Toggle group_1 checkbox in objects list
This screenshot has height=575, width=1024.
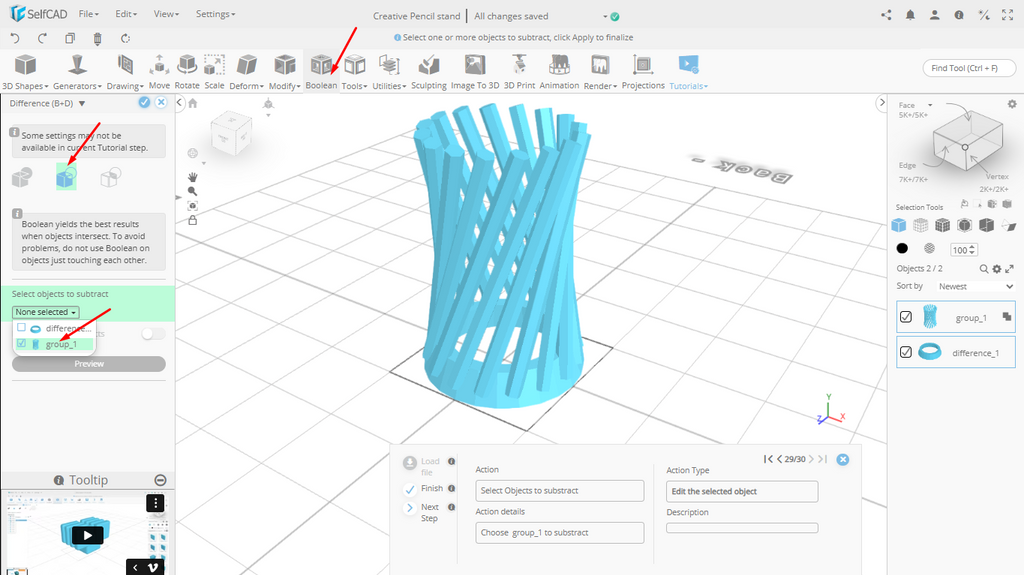point(906,317)
